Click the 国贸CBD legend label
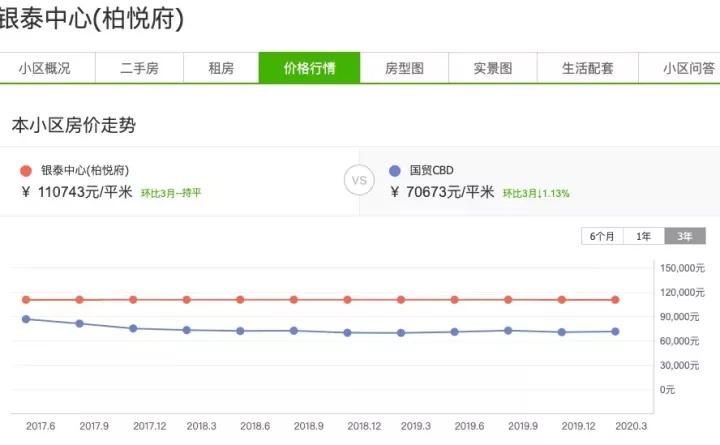This screenshot has width=720, height=445. (x=432, y=170)
